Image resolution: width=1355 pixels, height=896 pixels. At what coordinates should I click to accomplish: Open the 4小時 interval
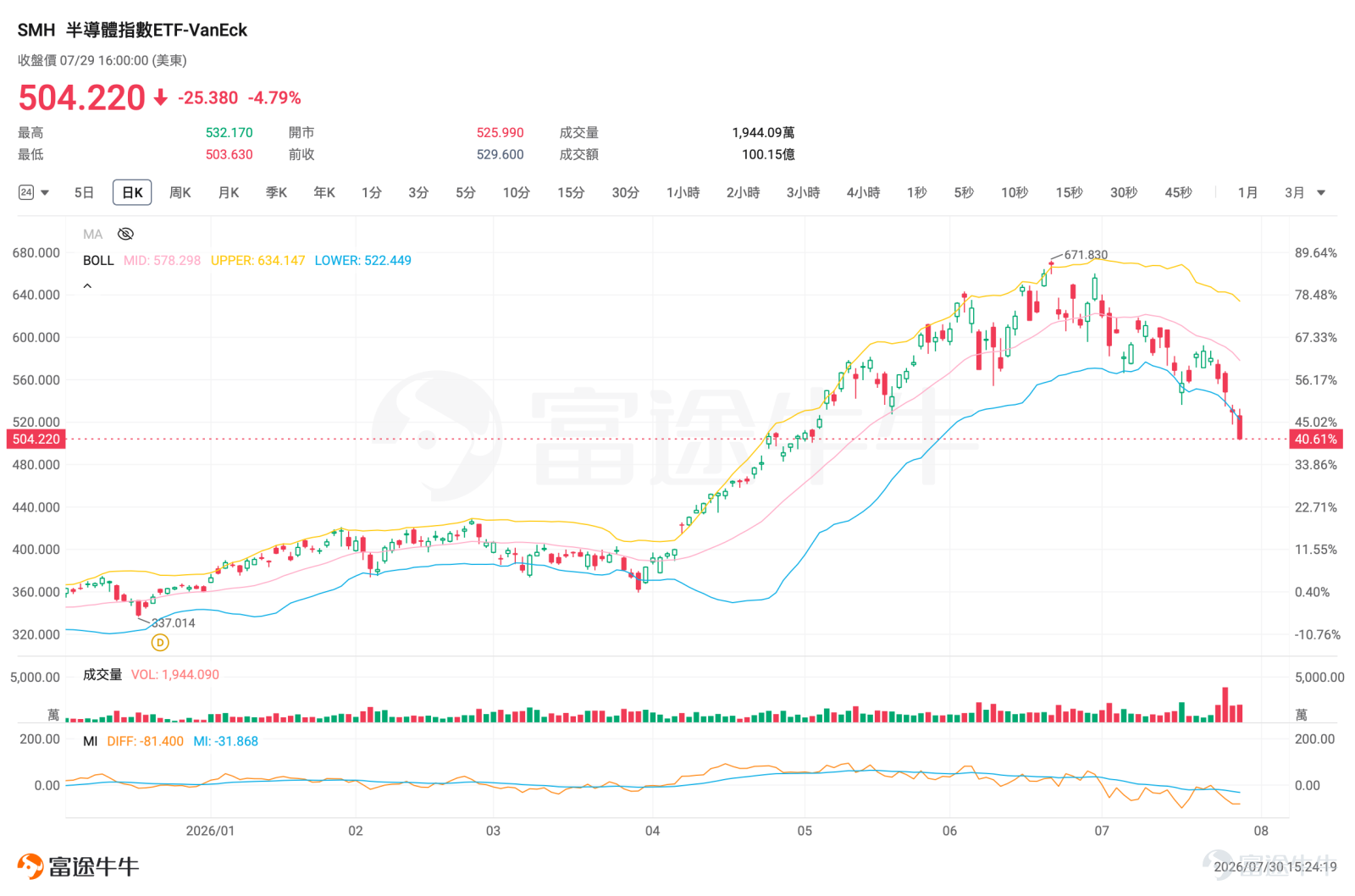(863, 192)
